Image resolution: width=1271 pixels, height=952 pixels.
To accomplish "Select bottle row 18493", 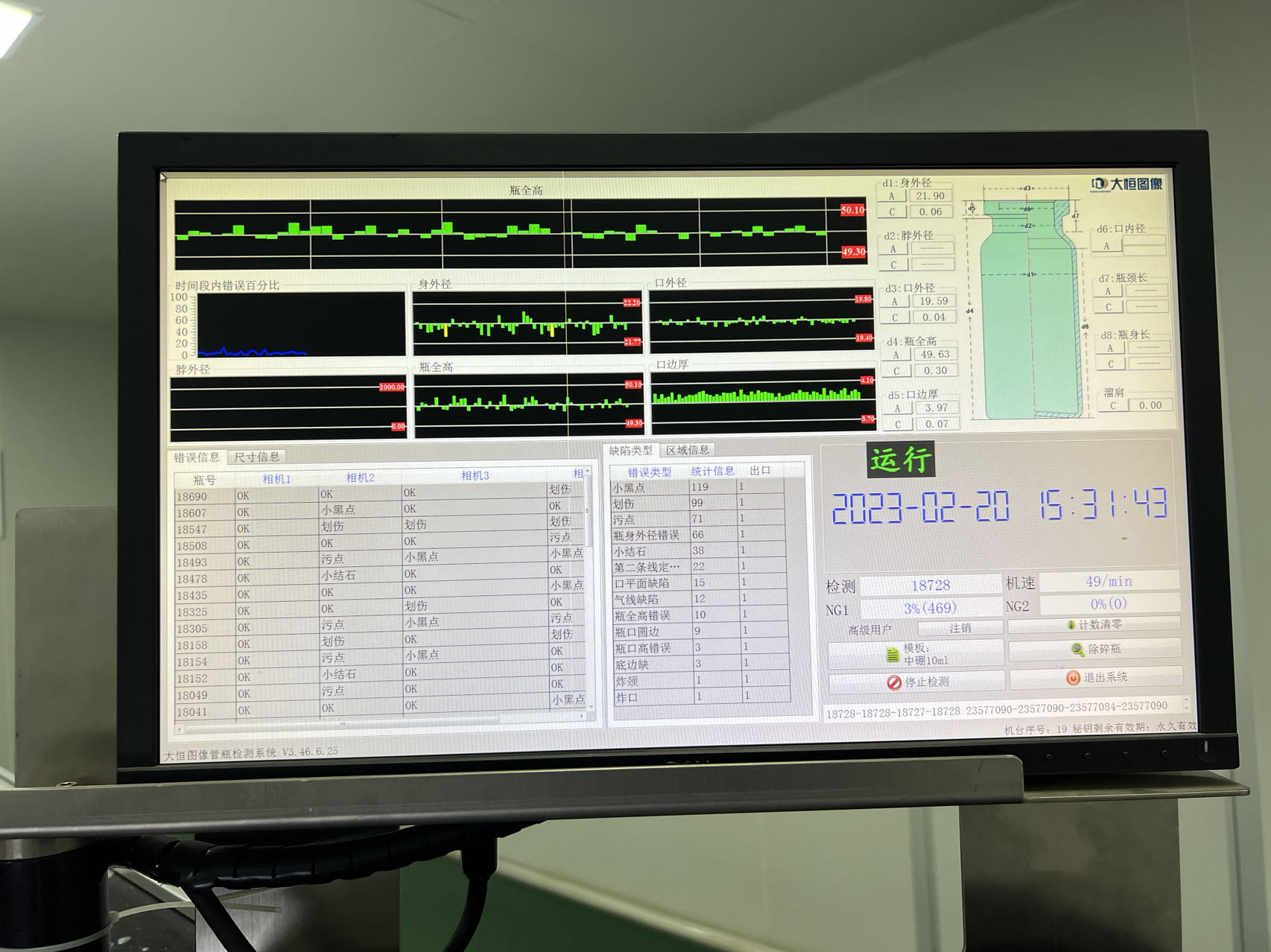I will pyautogui.click(x=380, y=560).
